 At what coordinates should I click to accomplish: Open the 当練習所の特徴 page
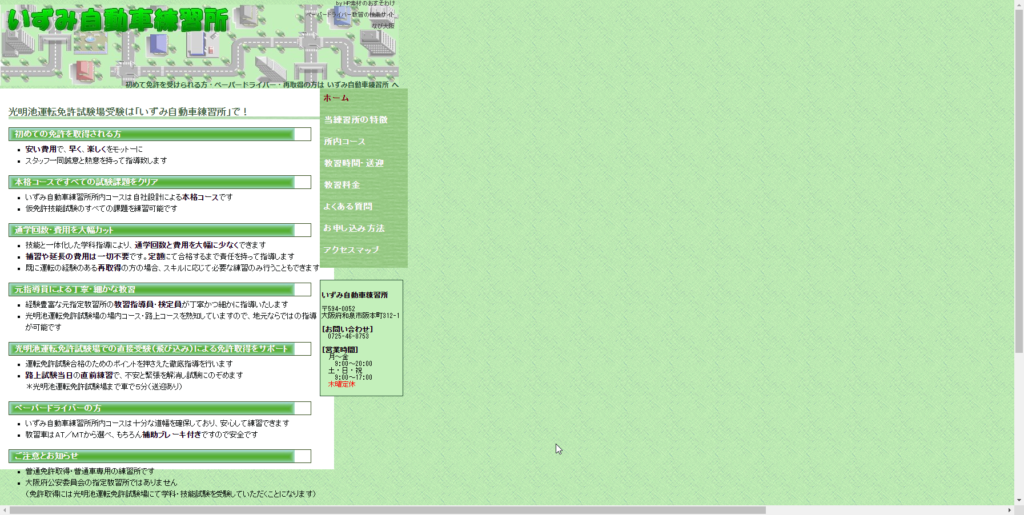355,120
